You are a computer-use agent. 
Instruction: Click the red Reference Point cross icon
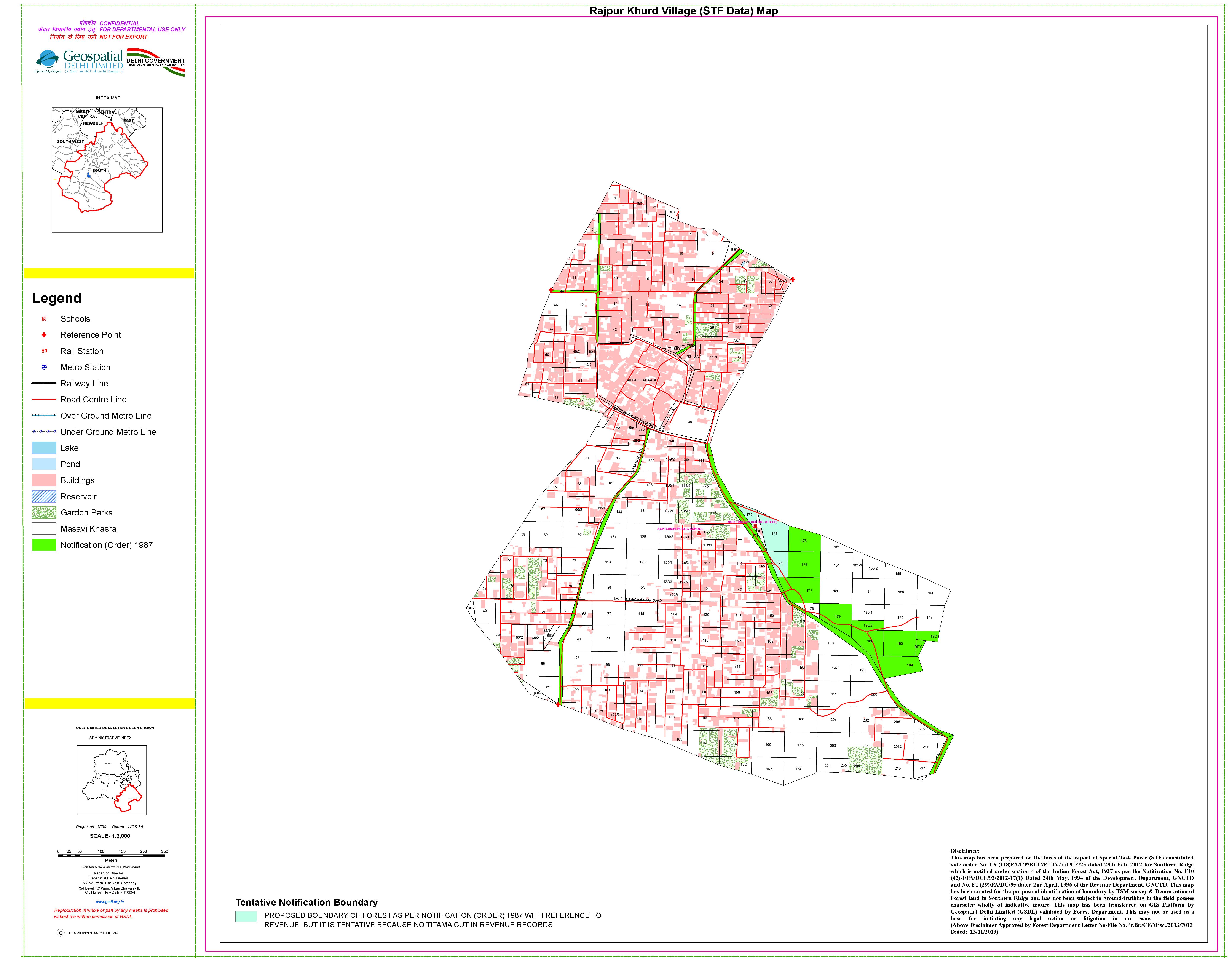44,335
